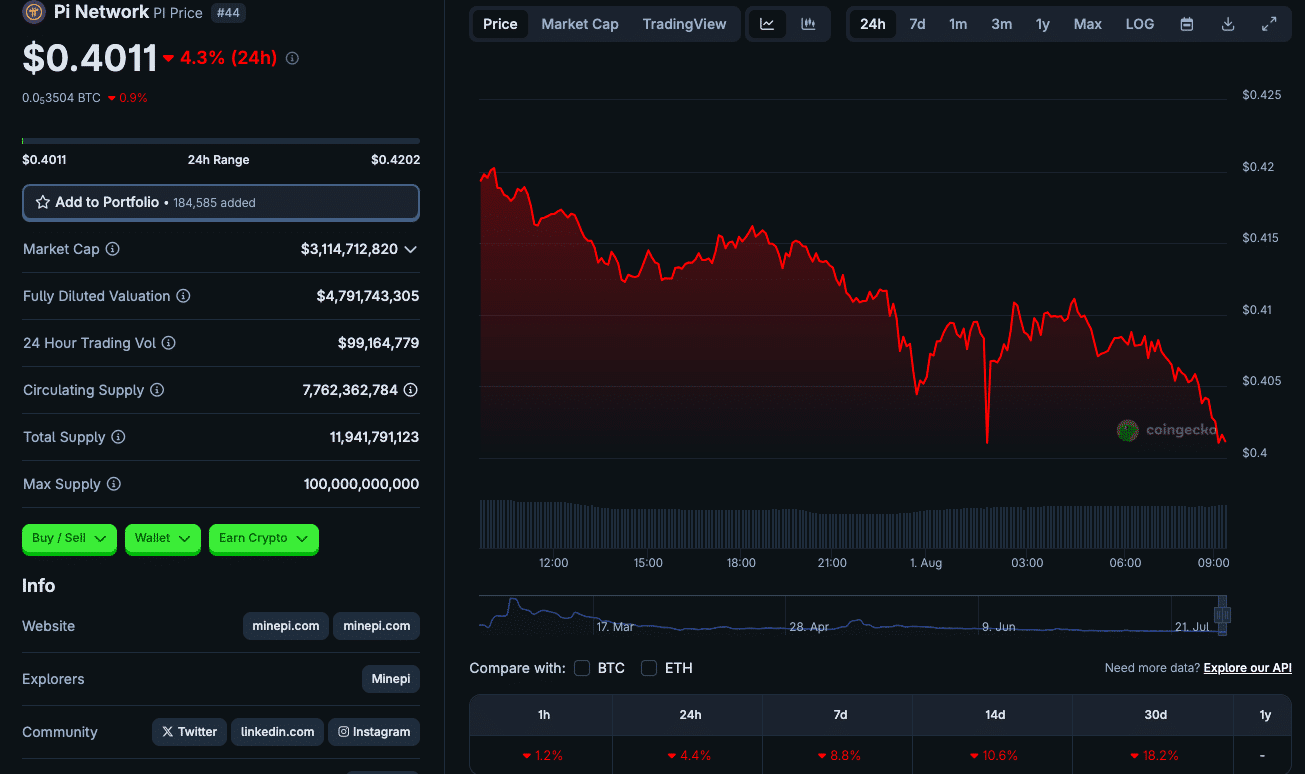Switch to line chart view icon

pyautogui.click(x=767, y=24)
